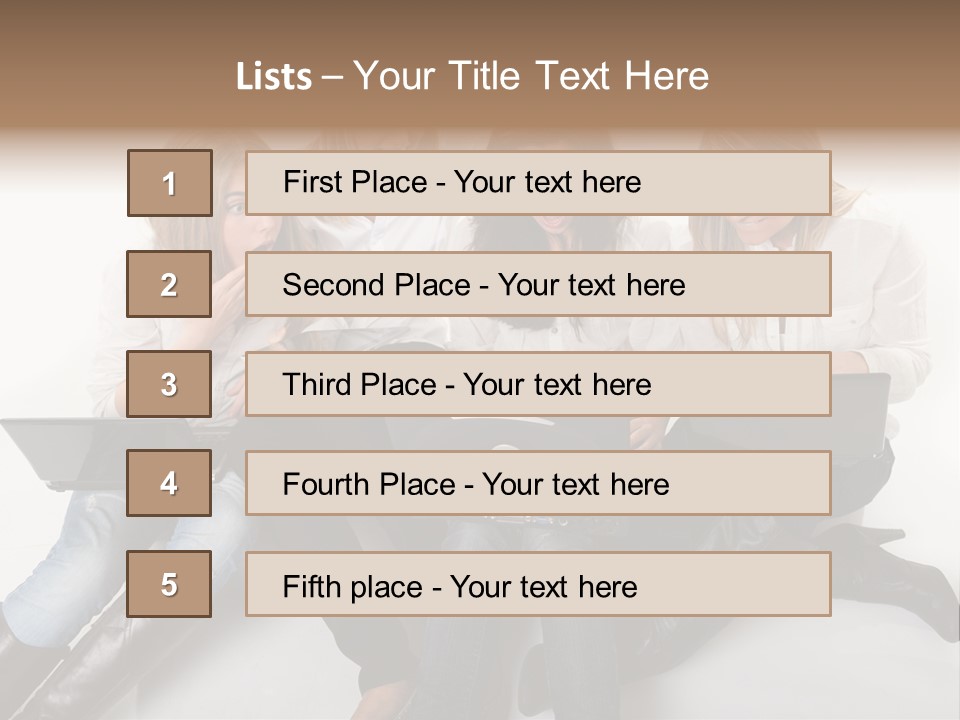This screenshot has width=960, height=720.
Task: Click the box labeled 3
Action: click(169, 384)
